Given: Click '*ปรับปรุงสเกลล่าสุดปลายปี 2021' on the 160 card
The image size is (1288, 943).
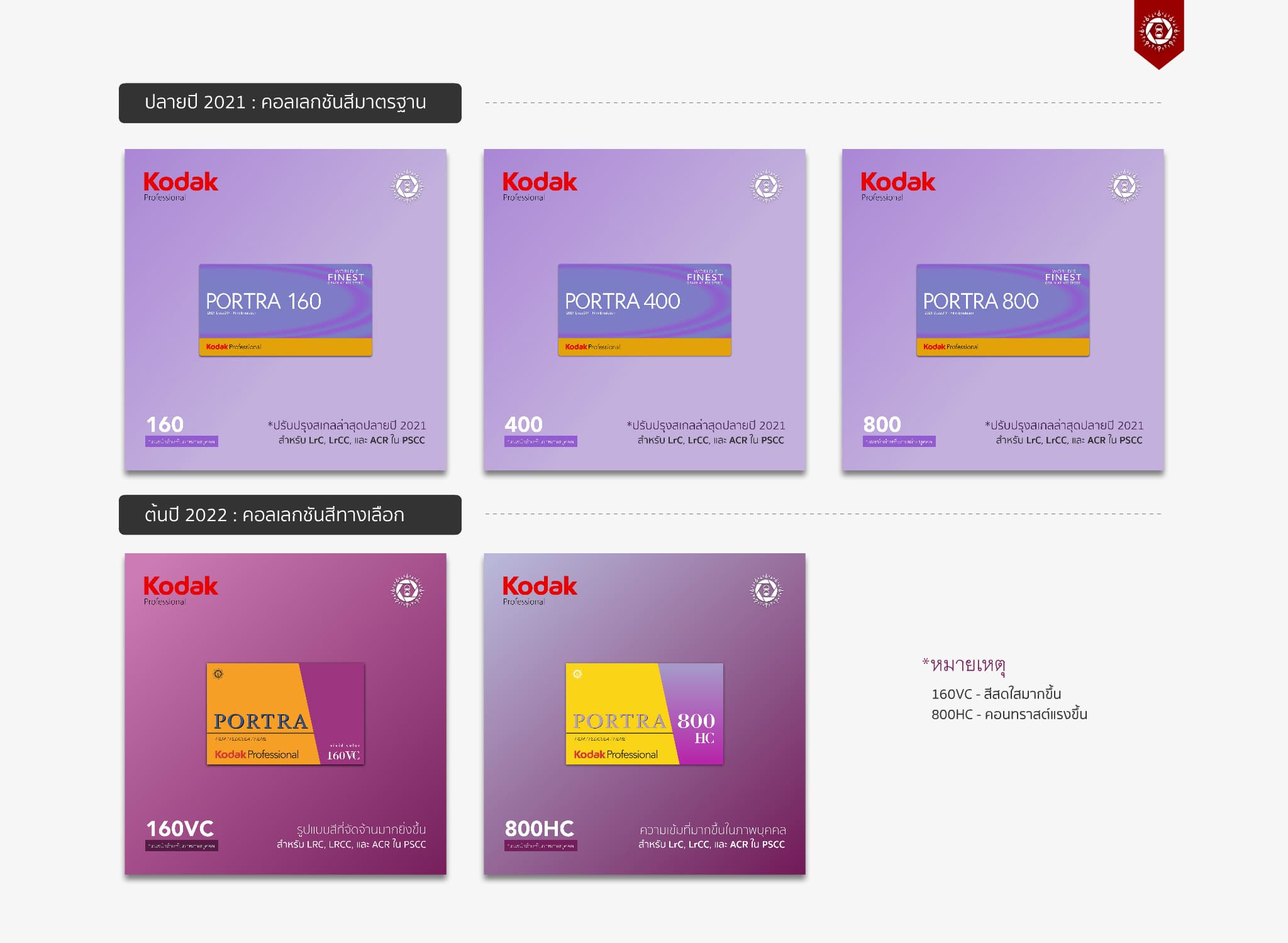Looking at the screenshot, I should [x=347, y=426].
